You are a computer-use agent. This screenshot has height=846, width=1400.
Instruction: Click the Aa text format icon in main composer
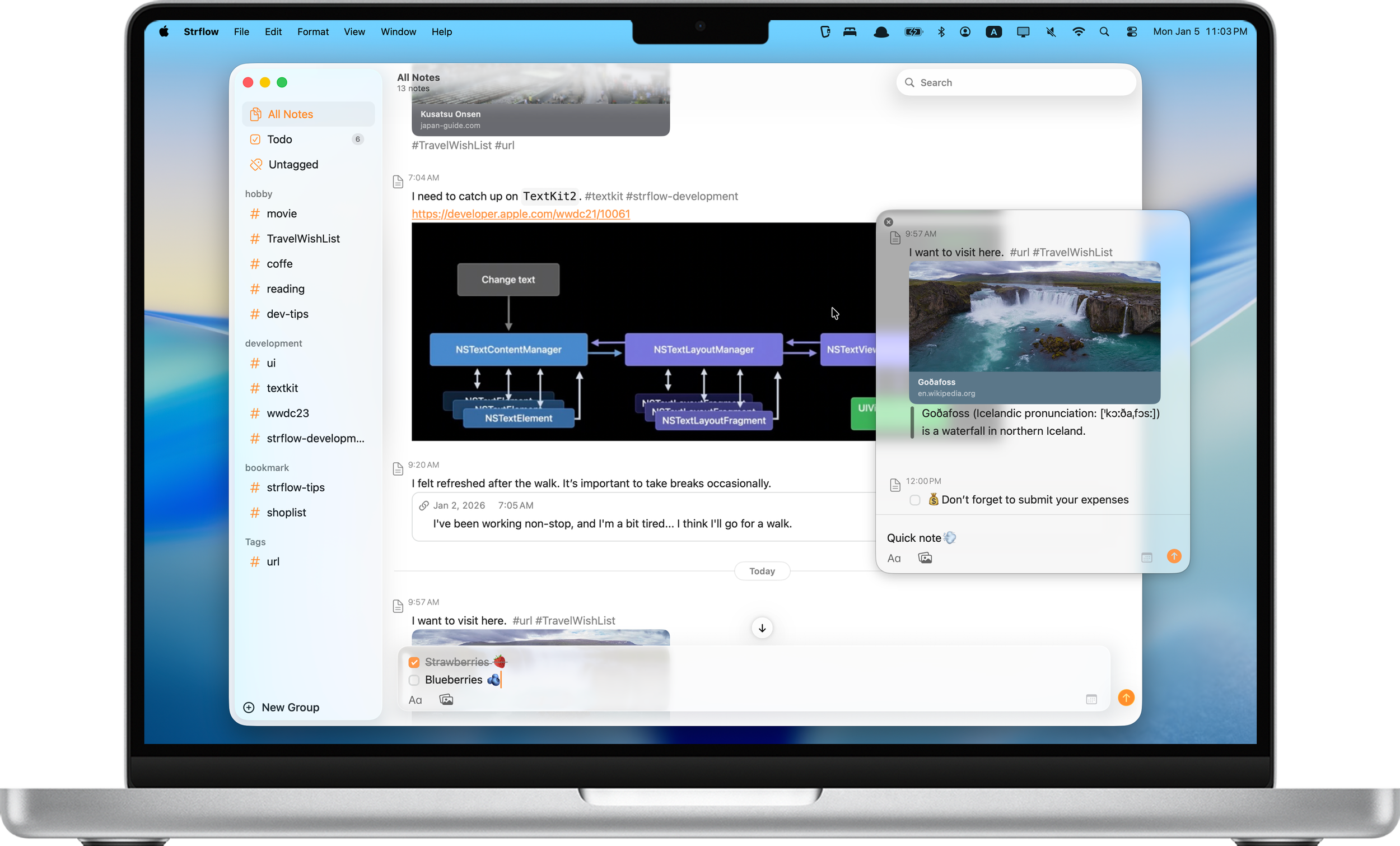[x=415, y=700]
